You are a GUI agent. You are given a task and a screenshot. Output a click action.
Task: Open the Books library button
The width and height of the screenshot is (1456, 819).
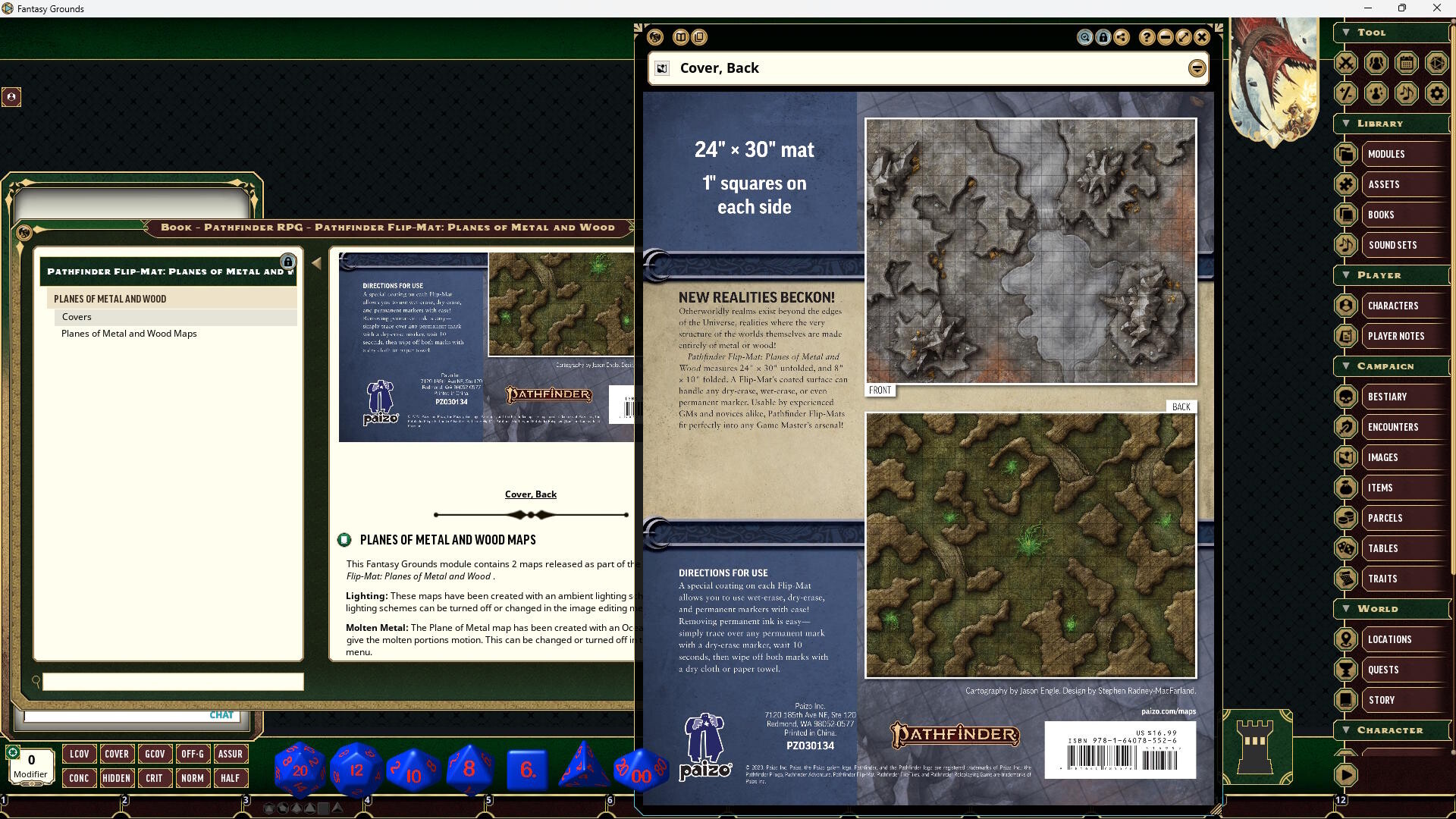[x=1407, y=215]
